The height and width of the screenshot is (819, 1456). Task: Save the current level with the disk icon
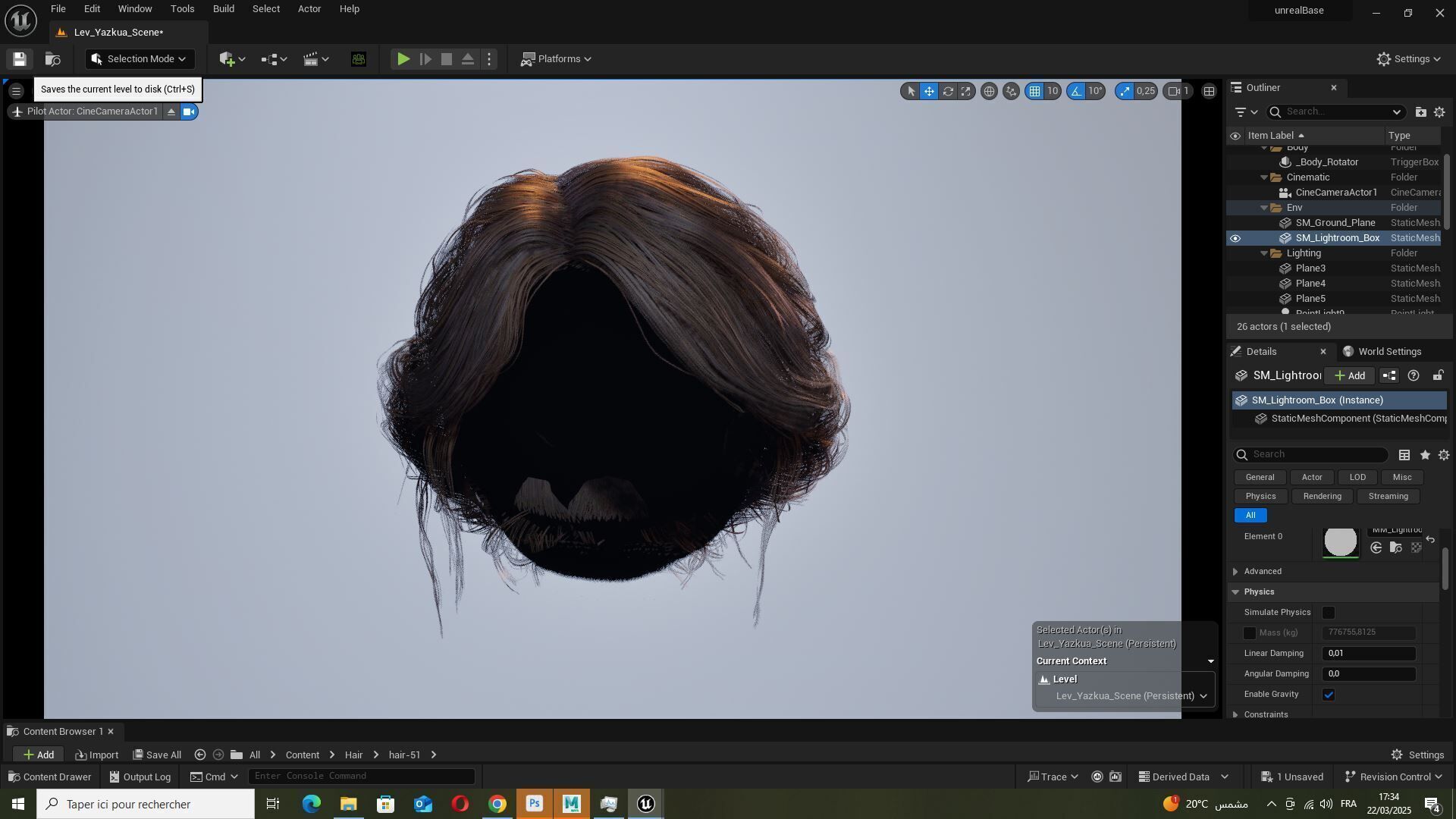coord(20,59)
